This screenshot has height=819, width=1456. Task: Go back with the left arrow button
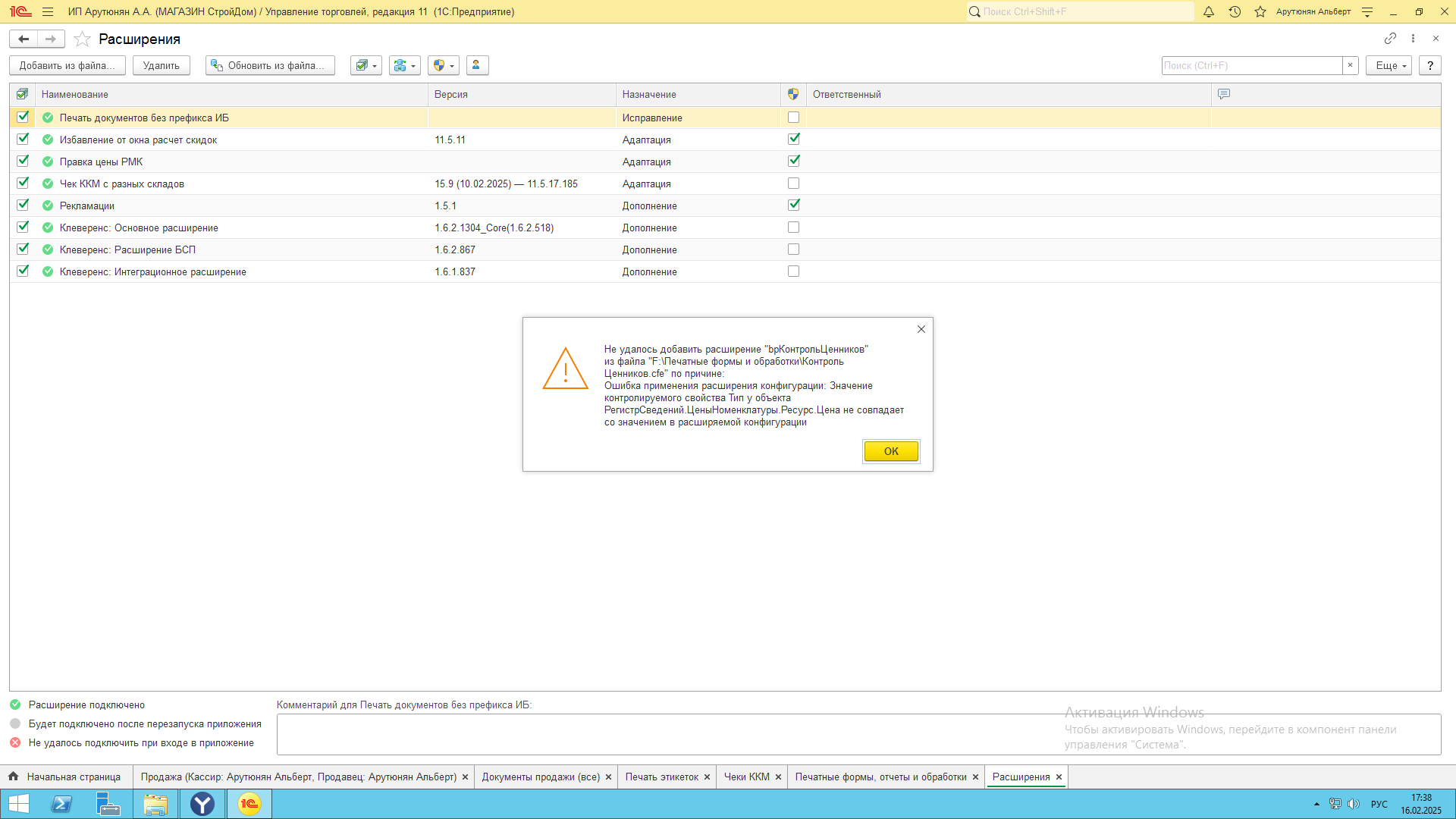[24, 39]
